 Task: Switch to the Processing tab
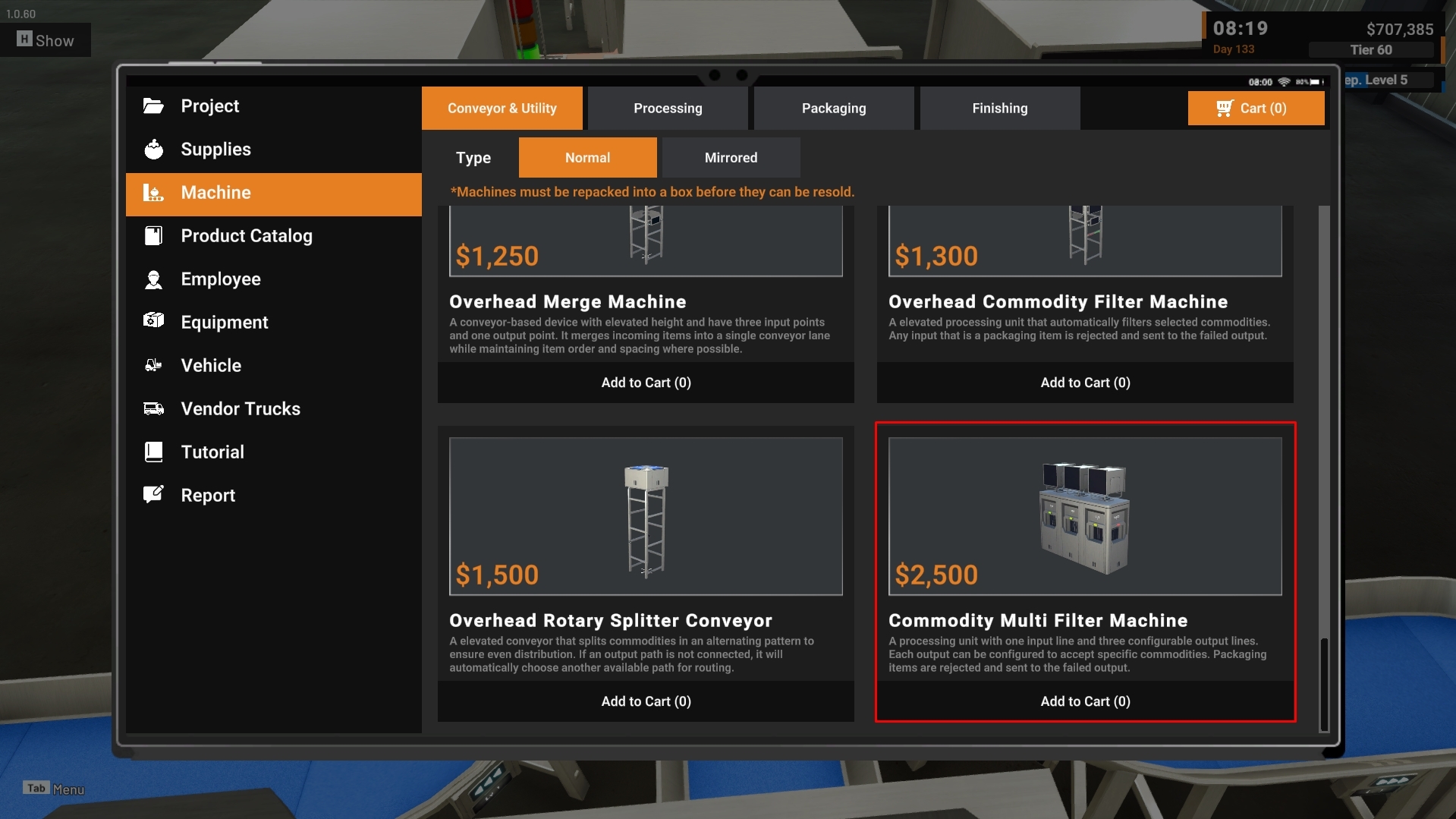coord(668,109)
